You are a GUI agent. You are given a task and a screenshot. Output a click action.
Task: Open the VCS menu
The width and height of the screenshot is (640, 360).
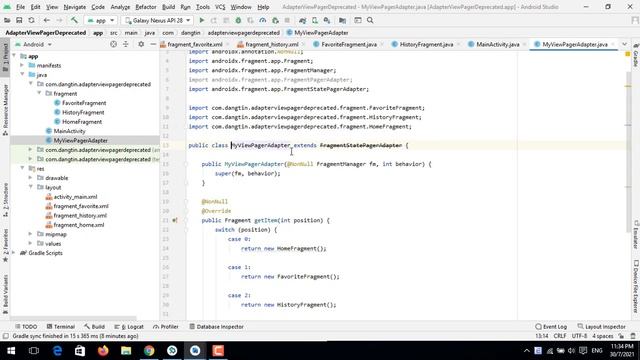click(x=220, y=7)
